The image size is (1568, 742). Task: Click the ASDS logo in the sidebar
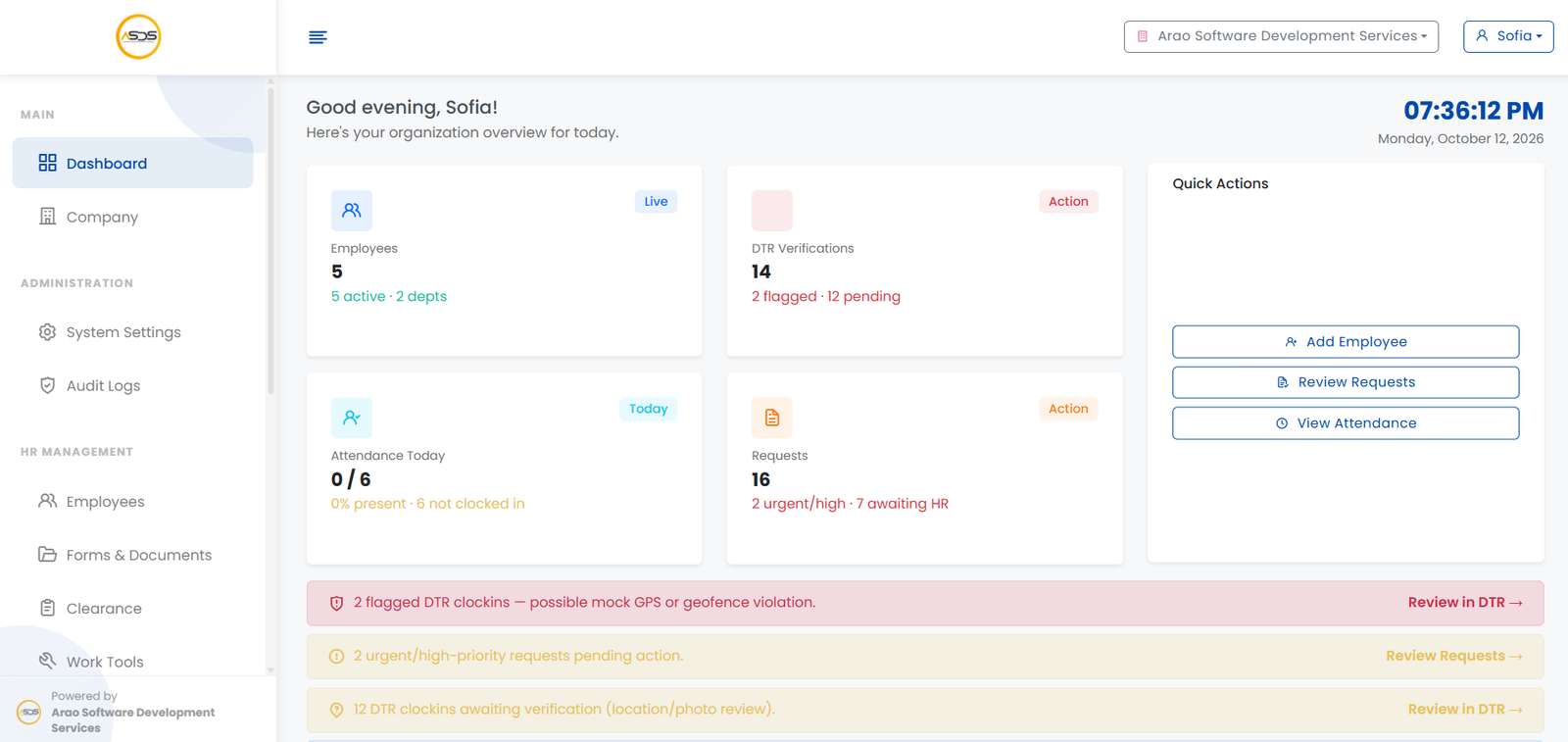[x=138, y=37]
